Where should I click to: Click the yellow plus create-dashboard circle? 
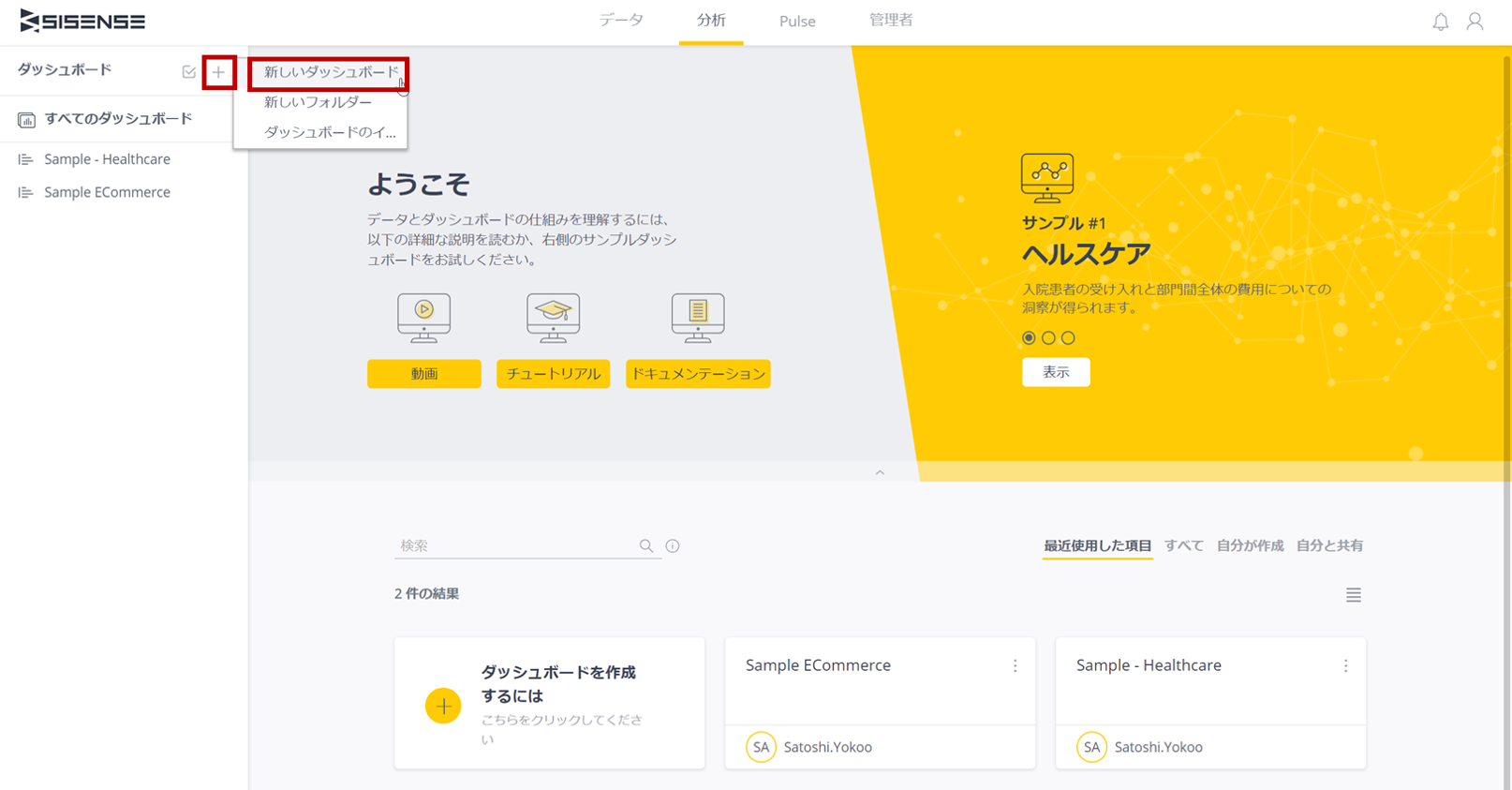point(443,706)
